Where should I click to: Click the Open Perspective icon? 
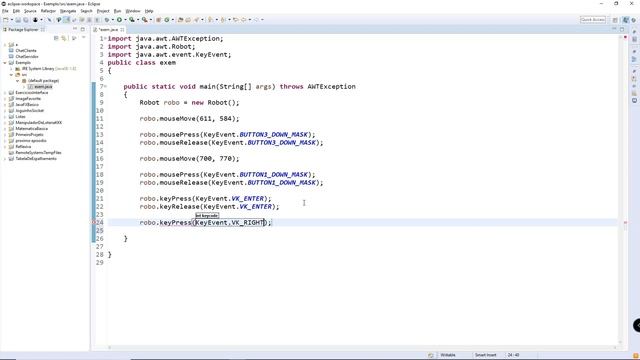615,20
